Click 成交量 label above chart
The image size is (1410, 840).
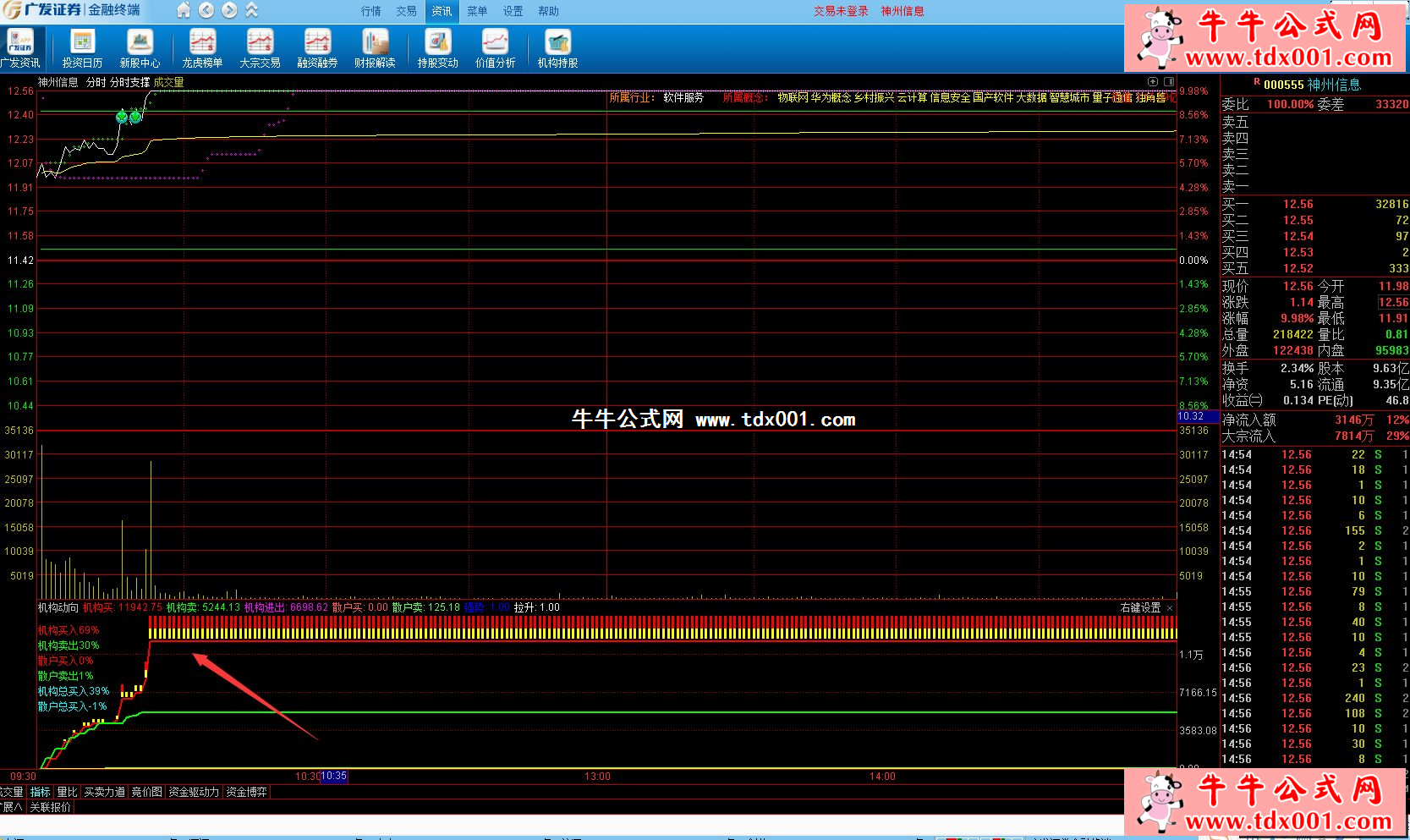pyautogui.click(x=168, y=82)
